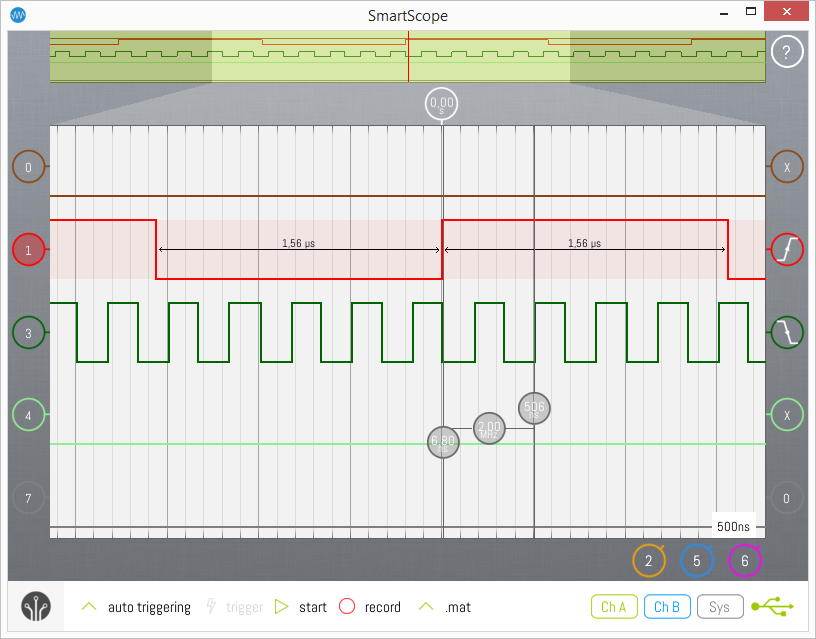Image resolution: width=816 pixels, height=639 pixels.
Task: Click the blue channel 5 circle
Action: coord(697,561)
